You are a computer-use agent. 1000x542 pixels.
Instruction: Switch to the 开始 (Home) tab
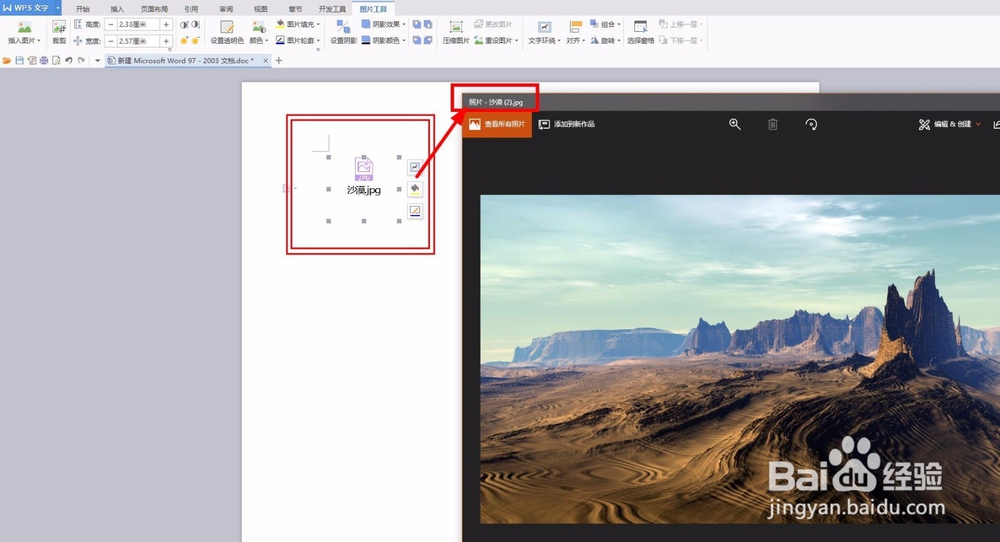click(82, 9)
